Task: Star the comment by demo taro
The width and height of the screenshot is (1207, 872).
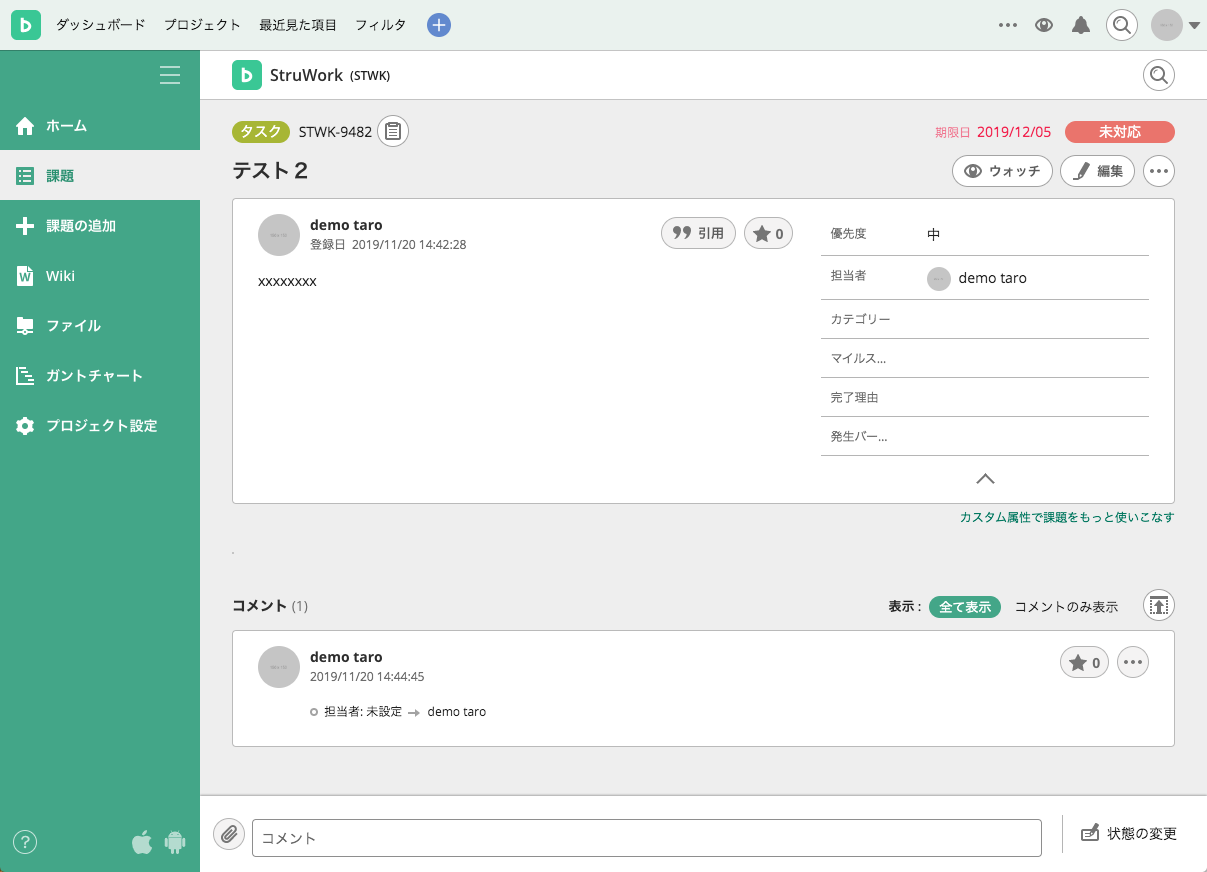Action: 1084,662
